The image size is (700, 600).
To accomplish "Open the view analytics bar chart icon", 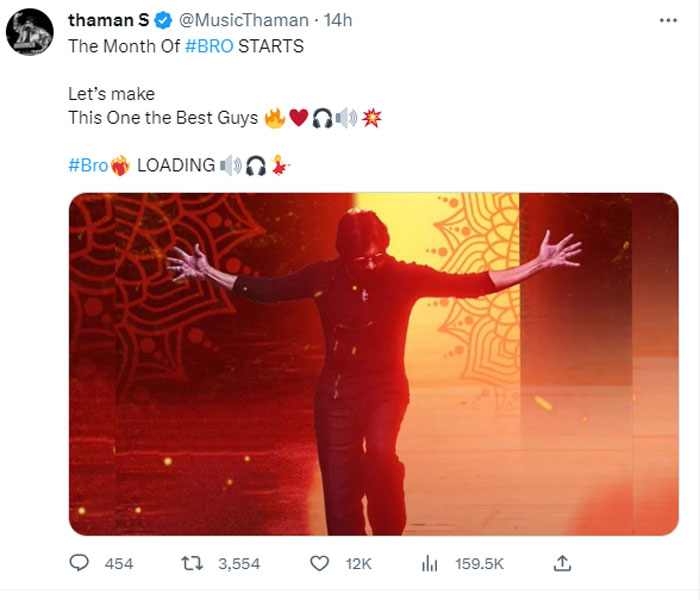I will tap(430, 564).
